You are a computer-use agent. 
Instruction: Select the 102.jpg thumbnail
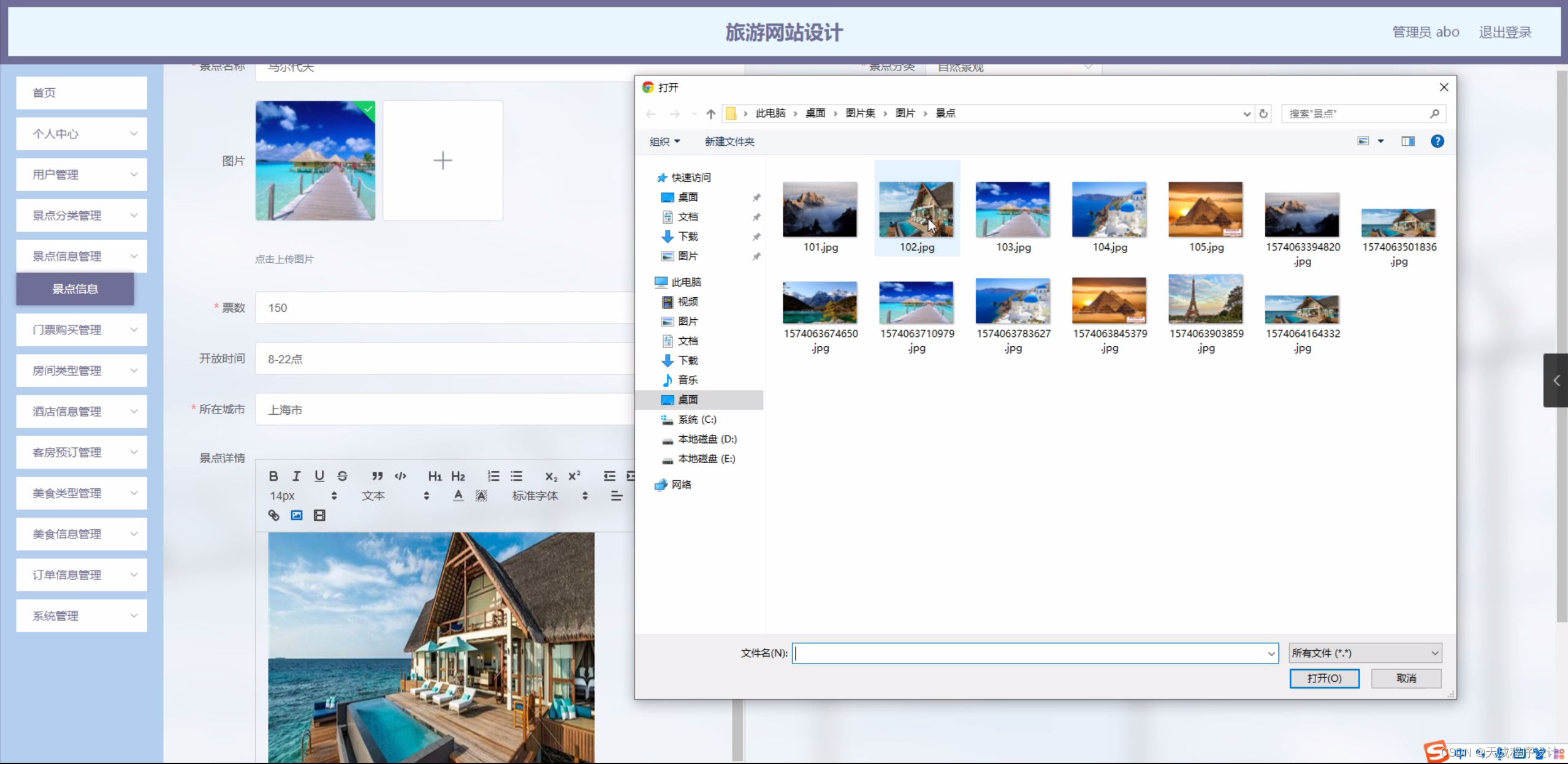[916, 210]
